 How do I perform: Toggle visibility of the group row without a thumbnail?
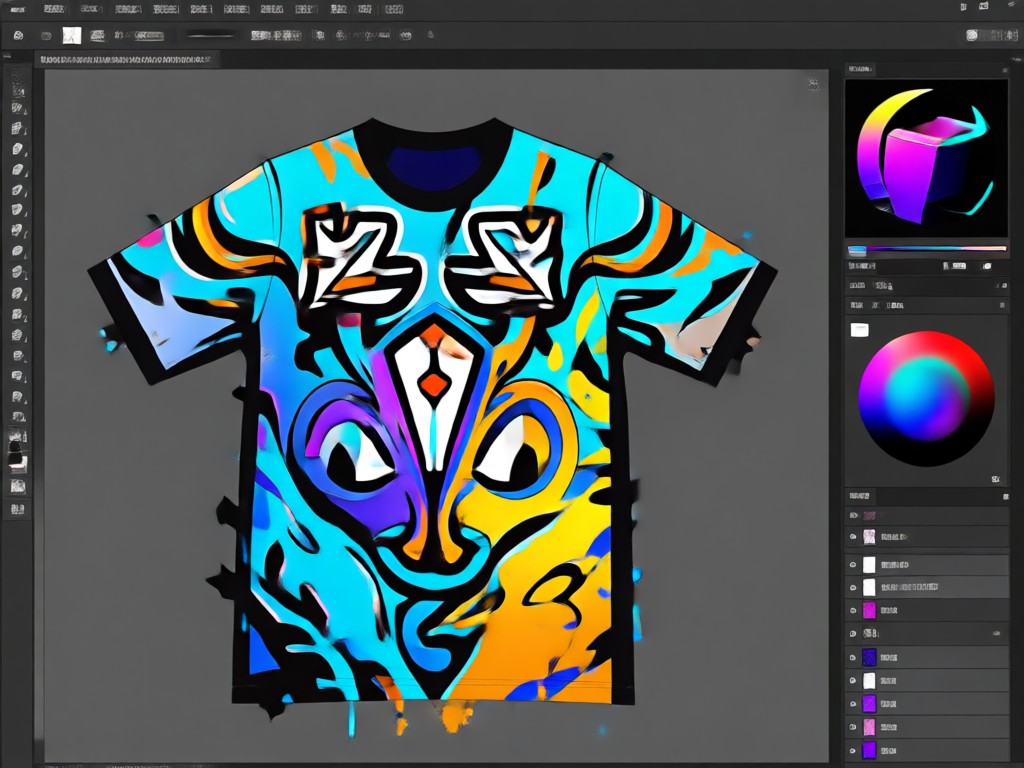[x=853, y=633]
